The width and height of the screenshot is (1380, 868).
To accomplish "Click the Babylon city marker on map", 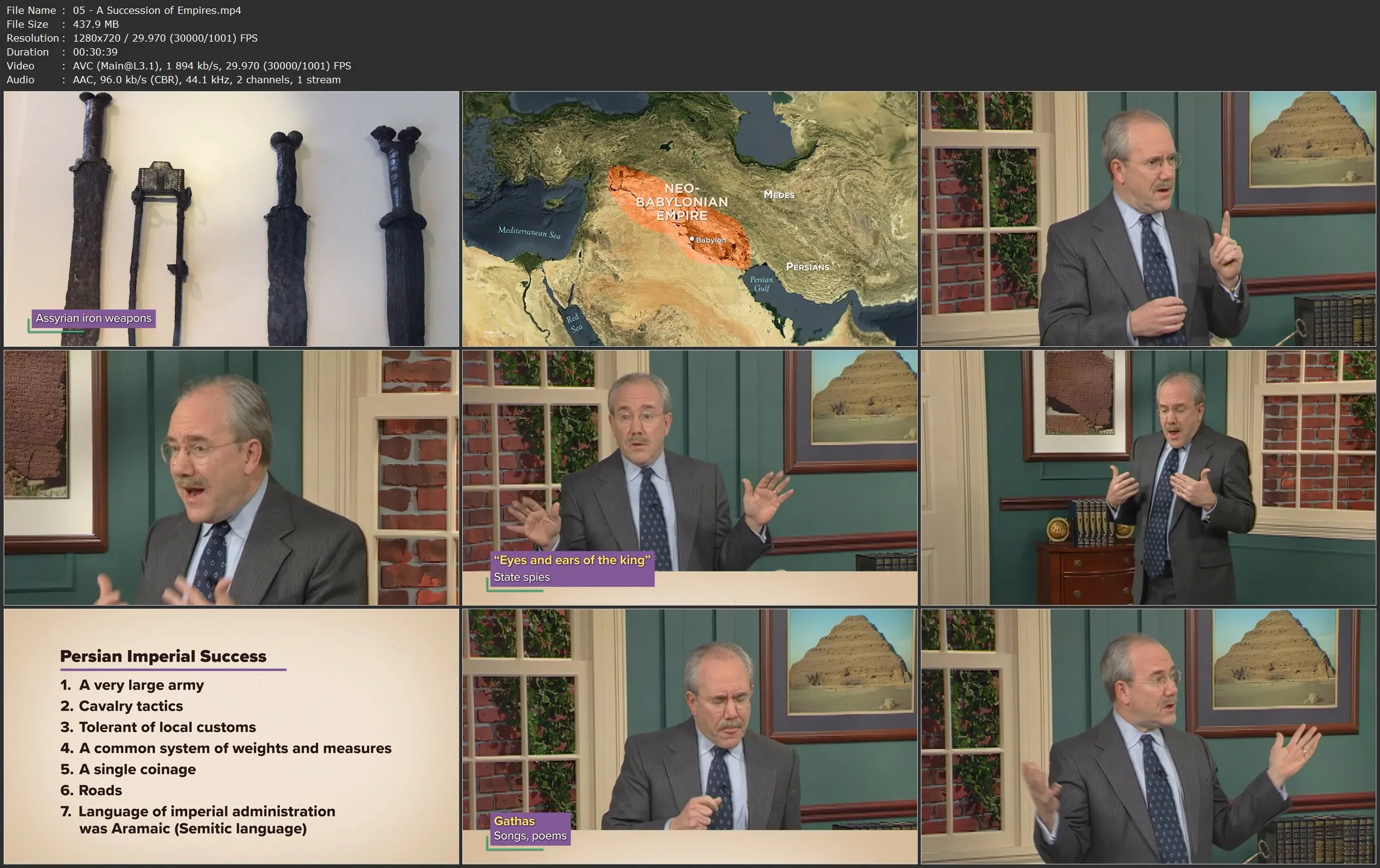I will pos(692,239).
